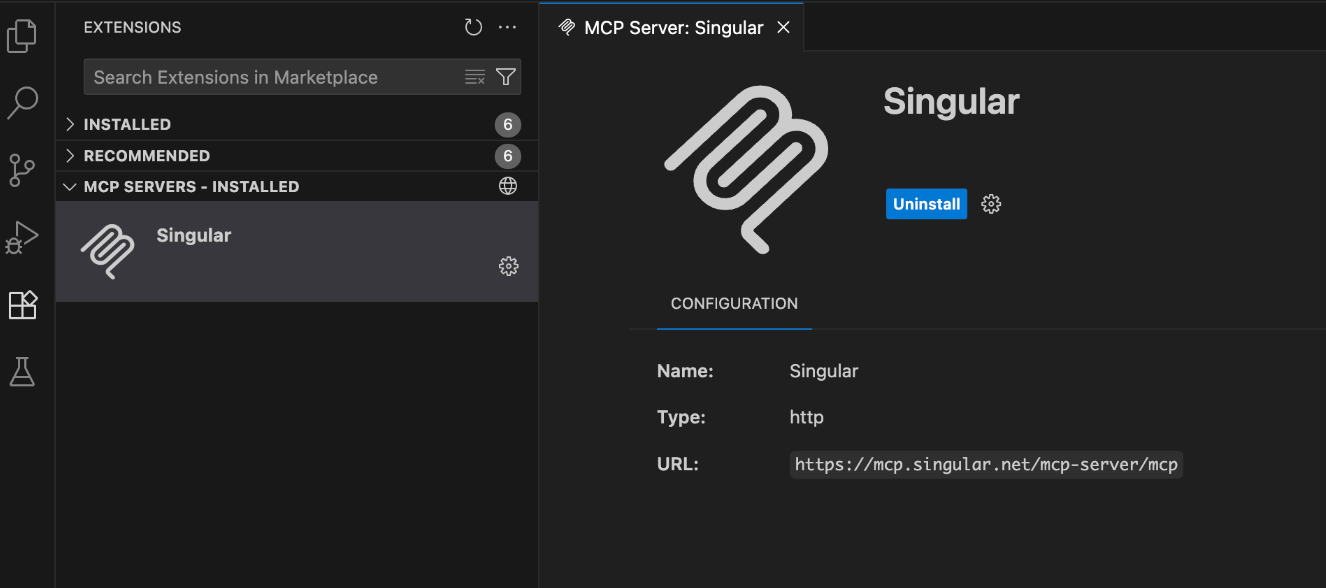Refresh the Extensions list
This screenshot has height=588, width=1326.
(x=473, y=27)
